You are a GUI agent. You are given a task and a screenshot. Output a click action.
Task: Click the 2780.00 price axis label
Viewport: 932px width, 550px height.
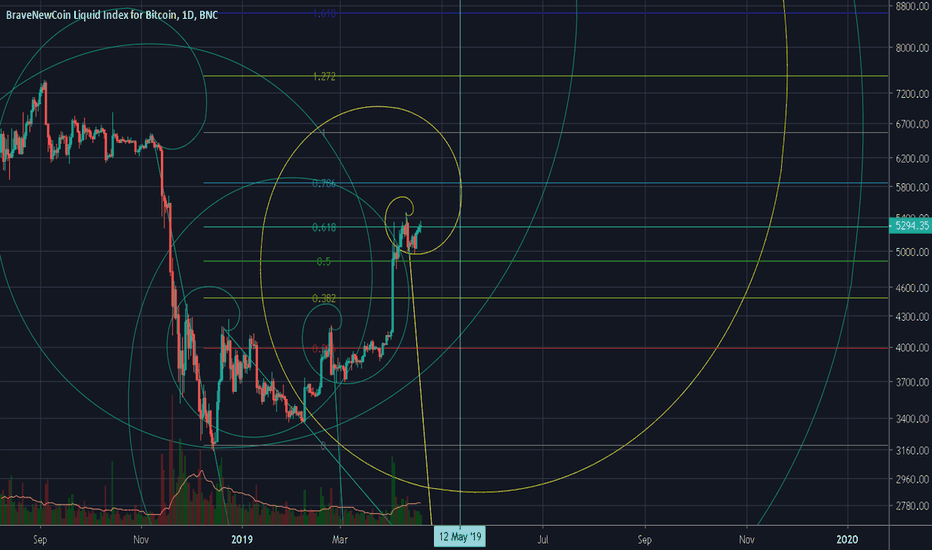tap(912, 506)
